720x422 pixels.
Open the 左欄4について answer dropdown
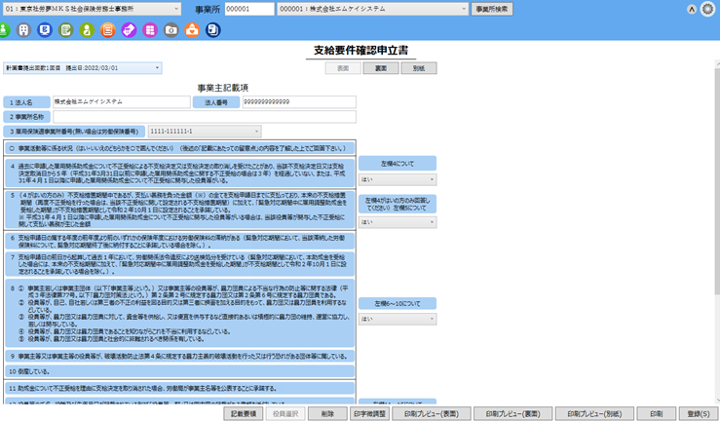(398, 180)
